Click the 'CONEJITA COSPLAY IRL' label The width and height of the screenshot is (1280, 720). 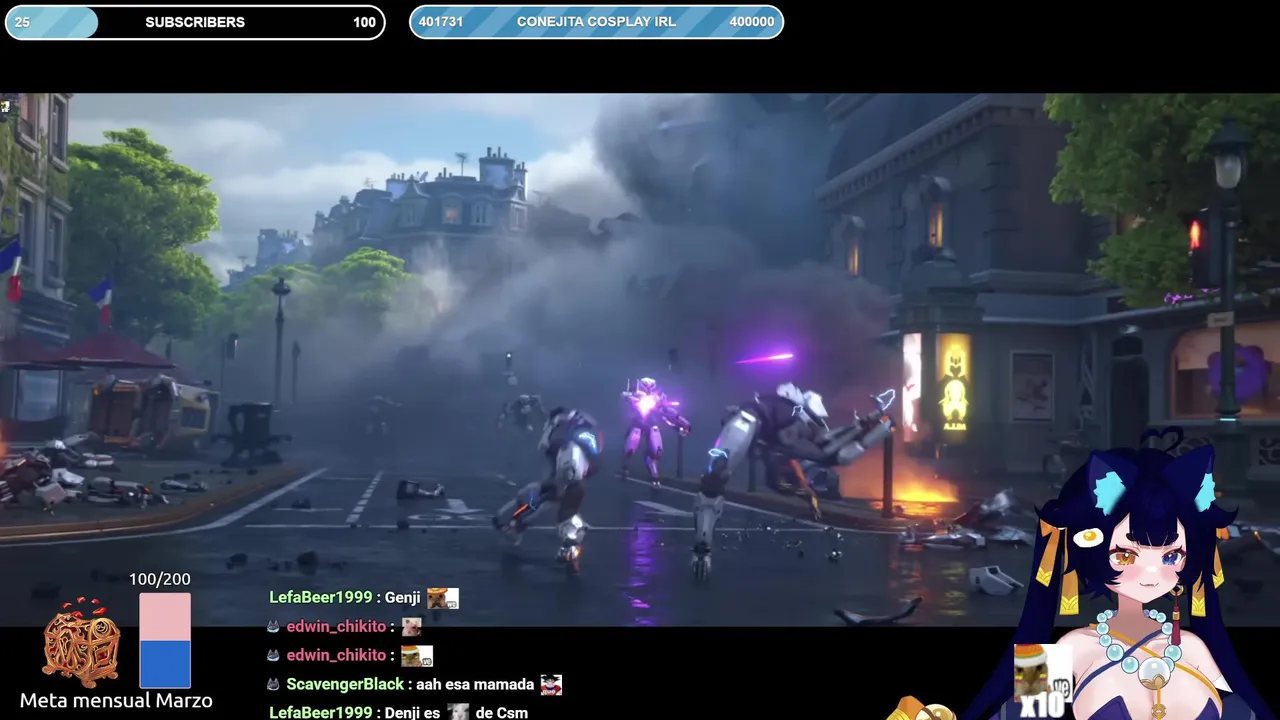(597, 22)
